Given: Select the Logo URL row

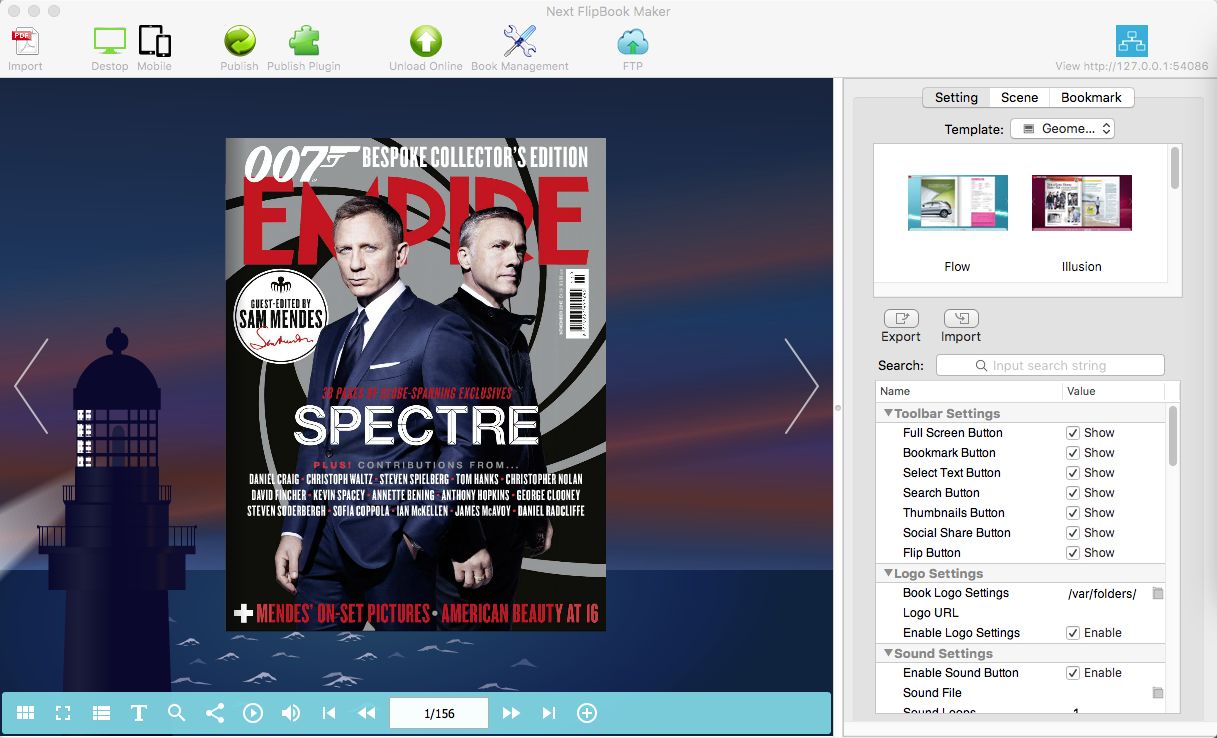Looking at the screenshot, I should point(1021,613).
